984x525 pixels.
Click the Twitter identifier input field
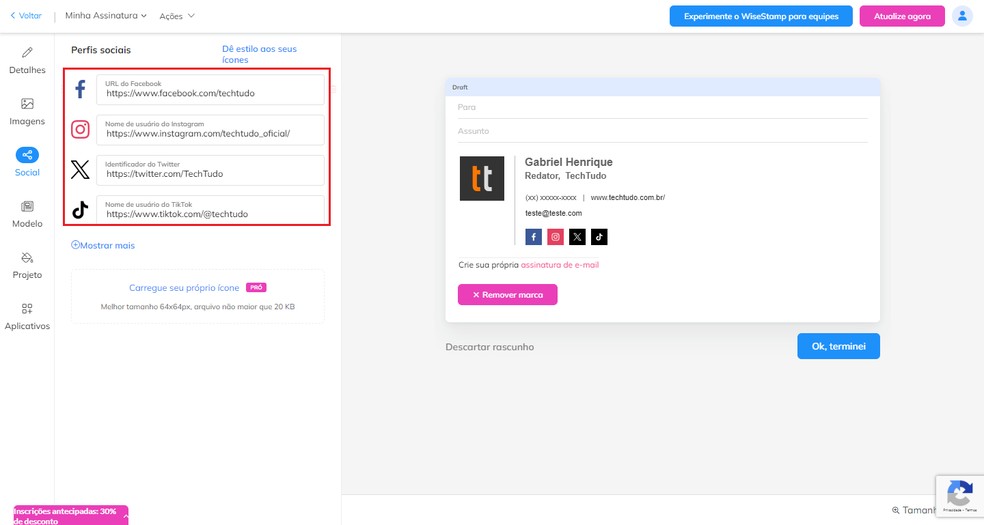click(211, 171)
